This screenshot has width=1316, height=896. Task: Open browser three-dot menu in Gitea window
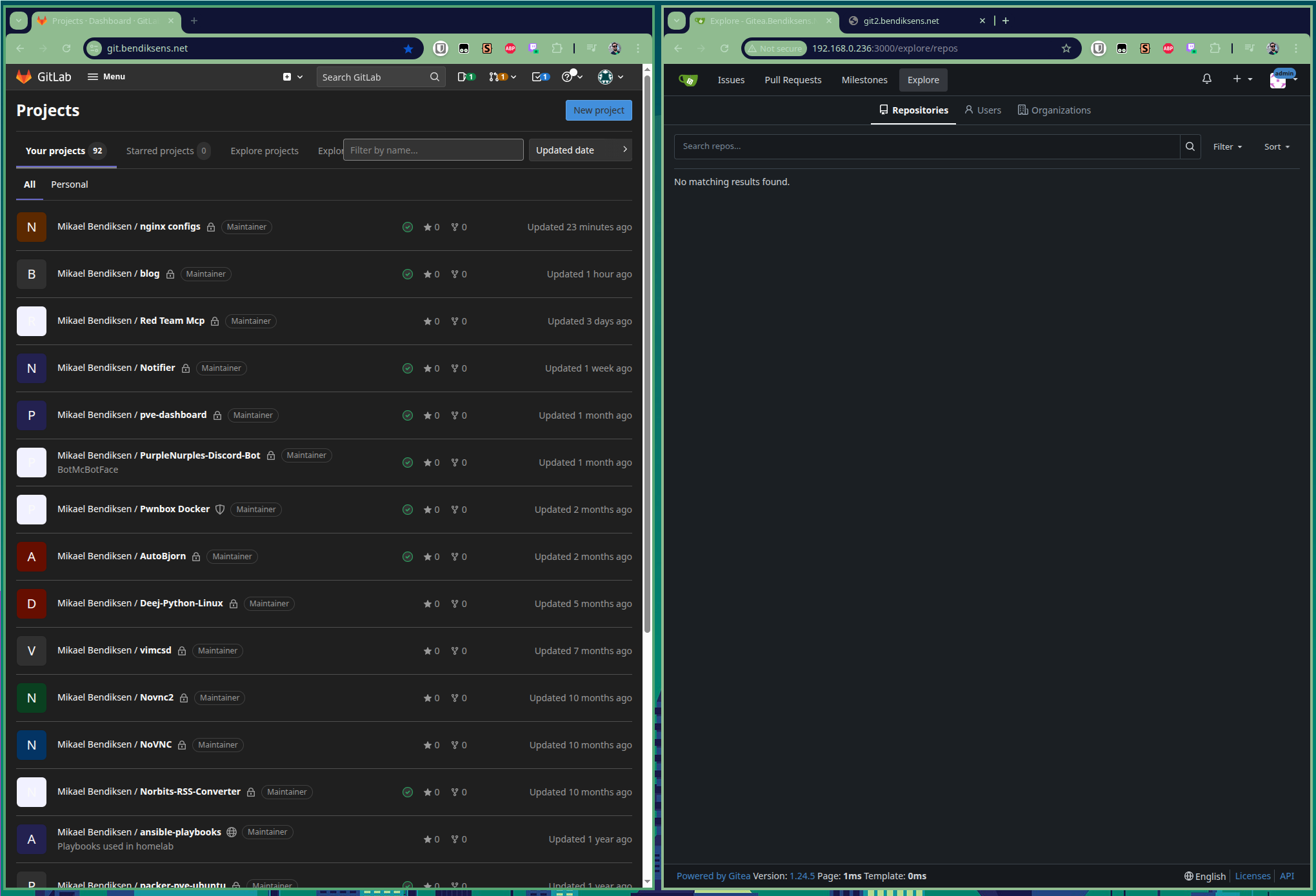click(1296, 48)
